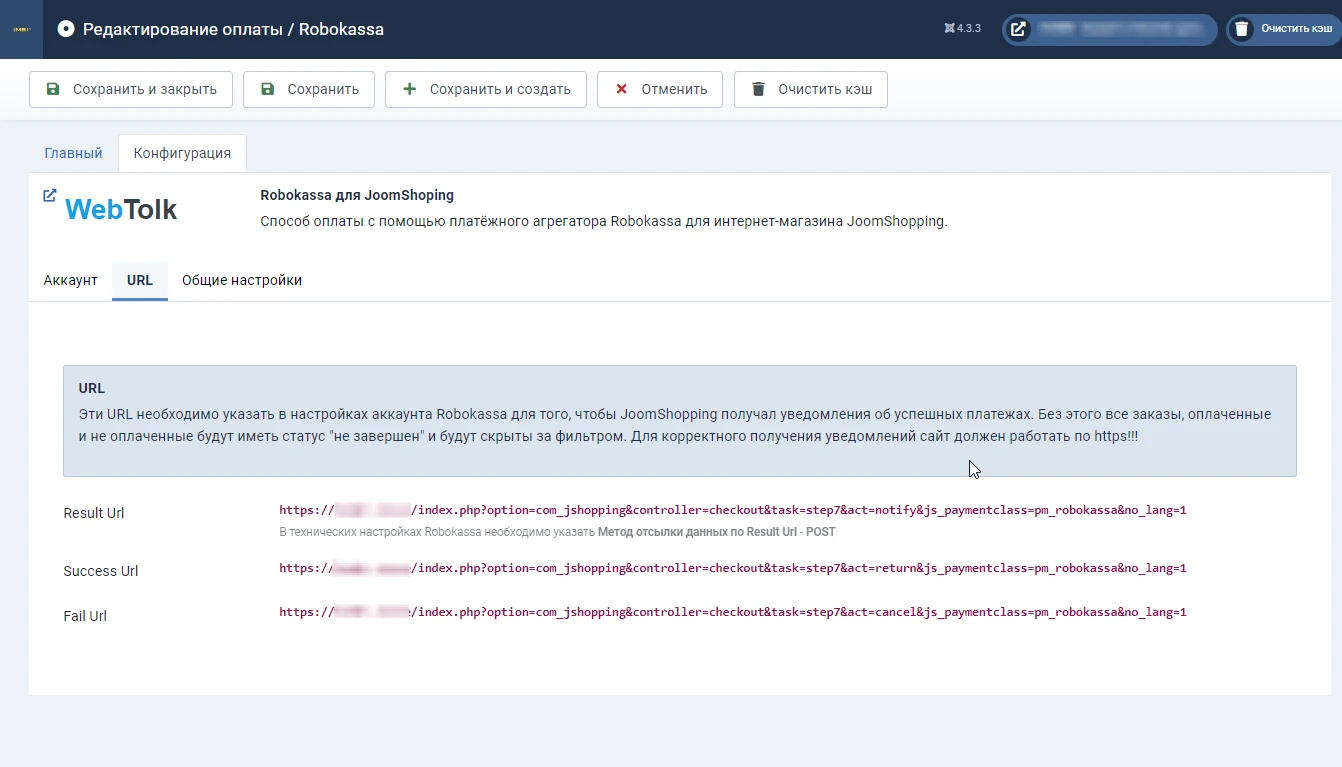Image resolution: width=1342 pixels, height=767 pixels.
Task: Click the Success Url link text
Action: coord(733,568)
